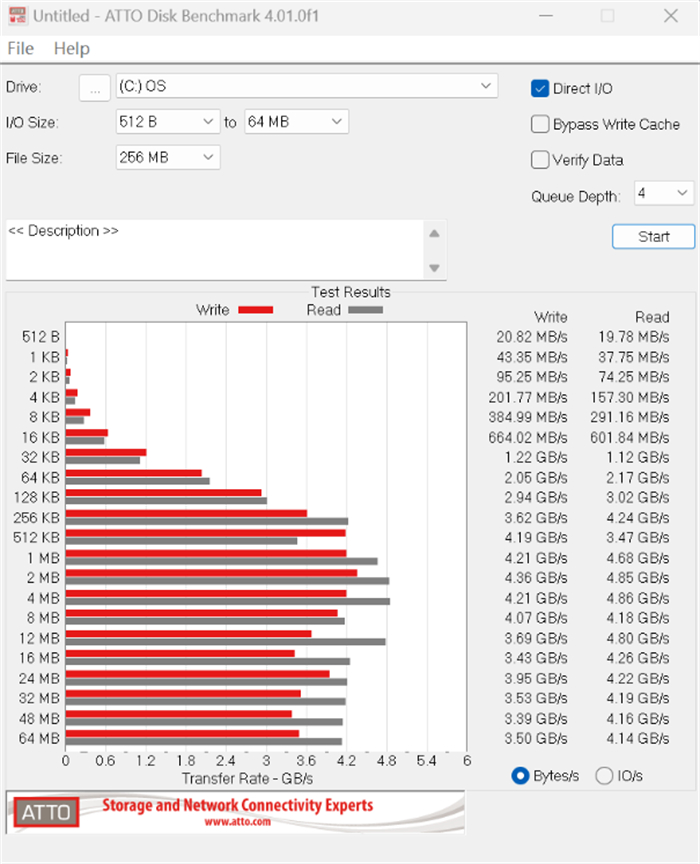Click the Storage and Network Connectivity Experts banner text
The image size is (700, 864).
pyautogui.click(x=238, y=805)
